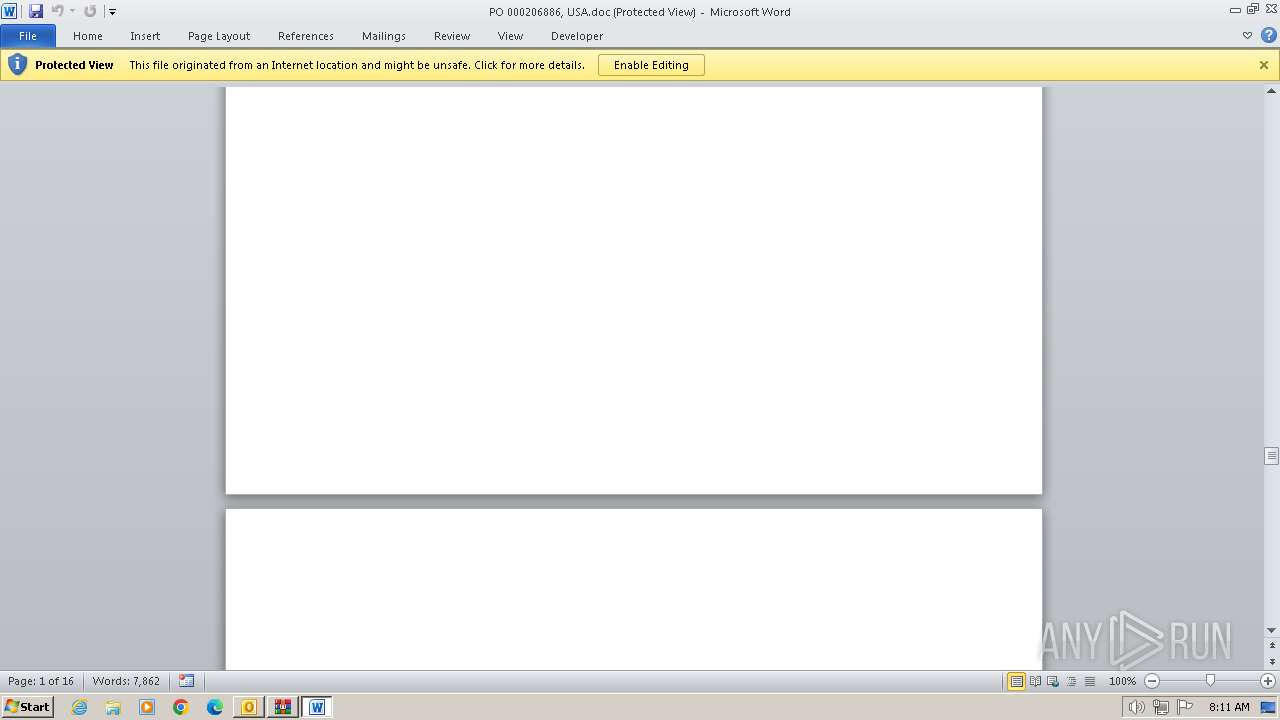Click the Words: 7,862 count in status bar
1280x720 pixels.
tap(126, 681)
